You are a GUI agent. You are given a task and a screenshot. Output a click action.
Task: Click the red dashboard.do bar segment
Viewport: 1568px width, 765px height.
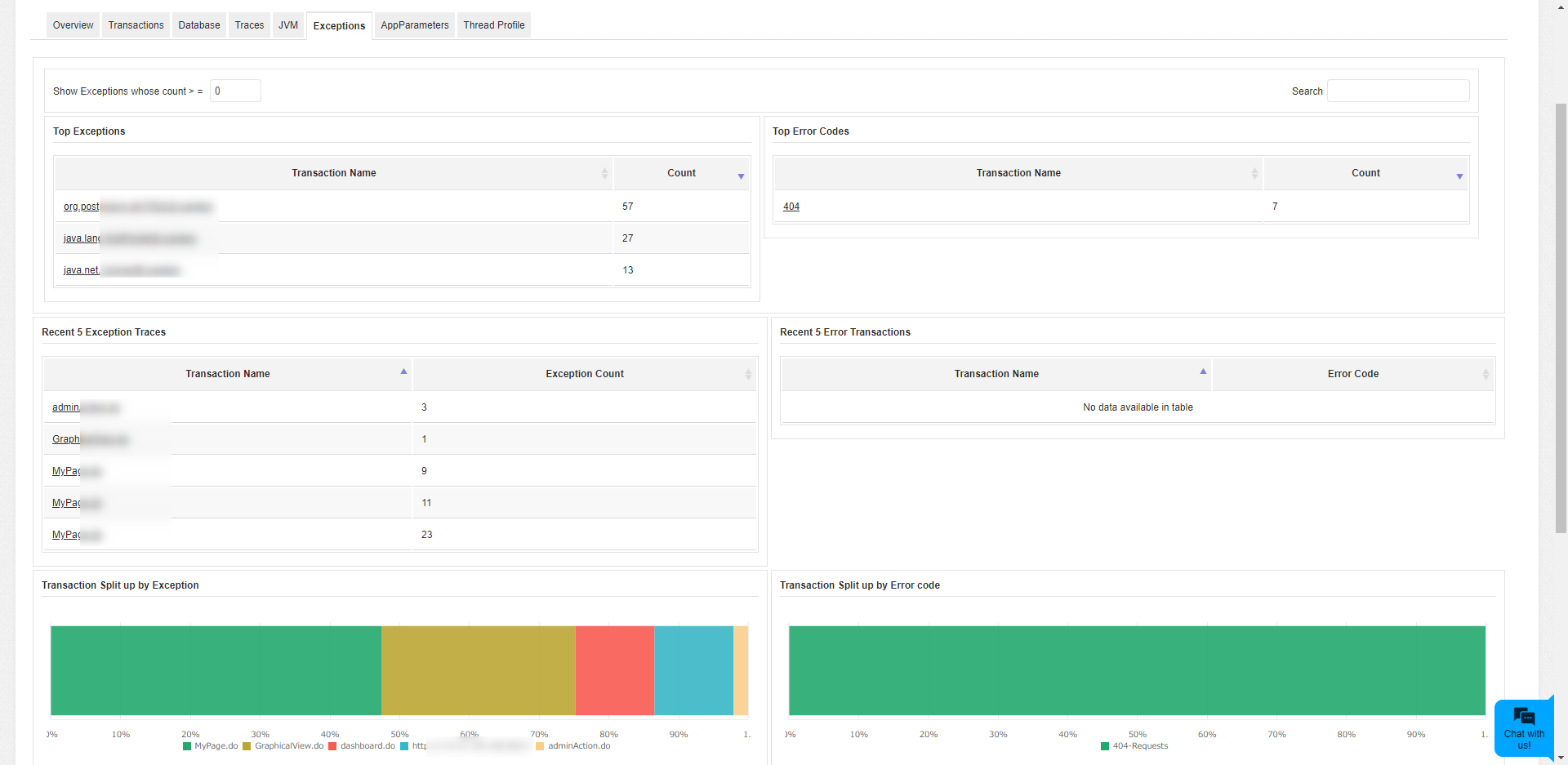pyautogui.click(x=614, y=670)
